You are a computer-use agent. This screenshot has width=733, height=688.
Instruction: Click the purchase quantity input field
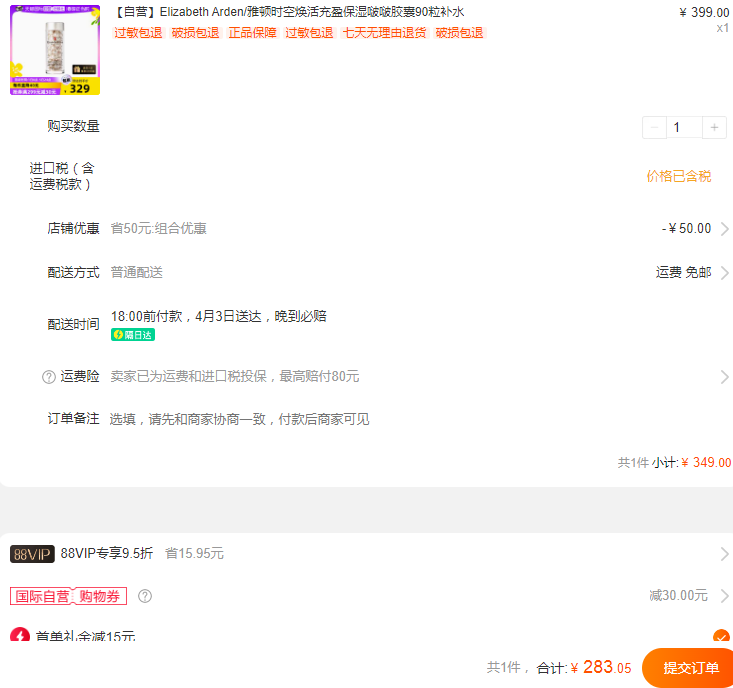pyautogui.click(x=684, y=127)
